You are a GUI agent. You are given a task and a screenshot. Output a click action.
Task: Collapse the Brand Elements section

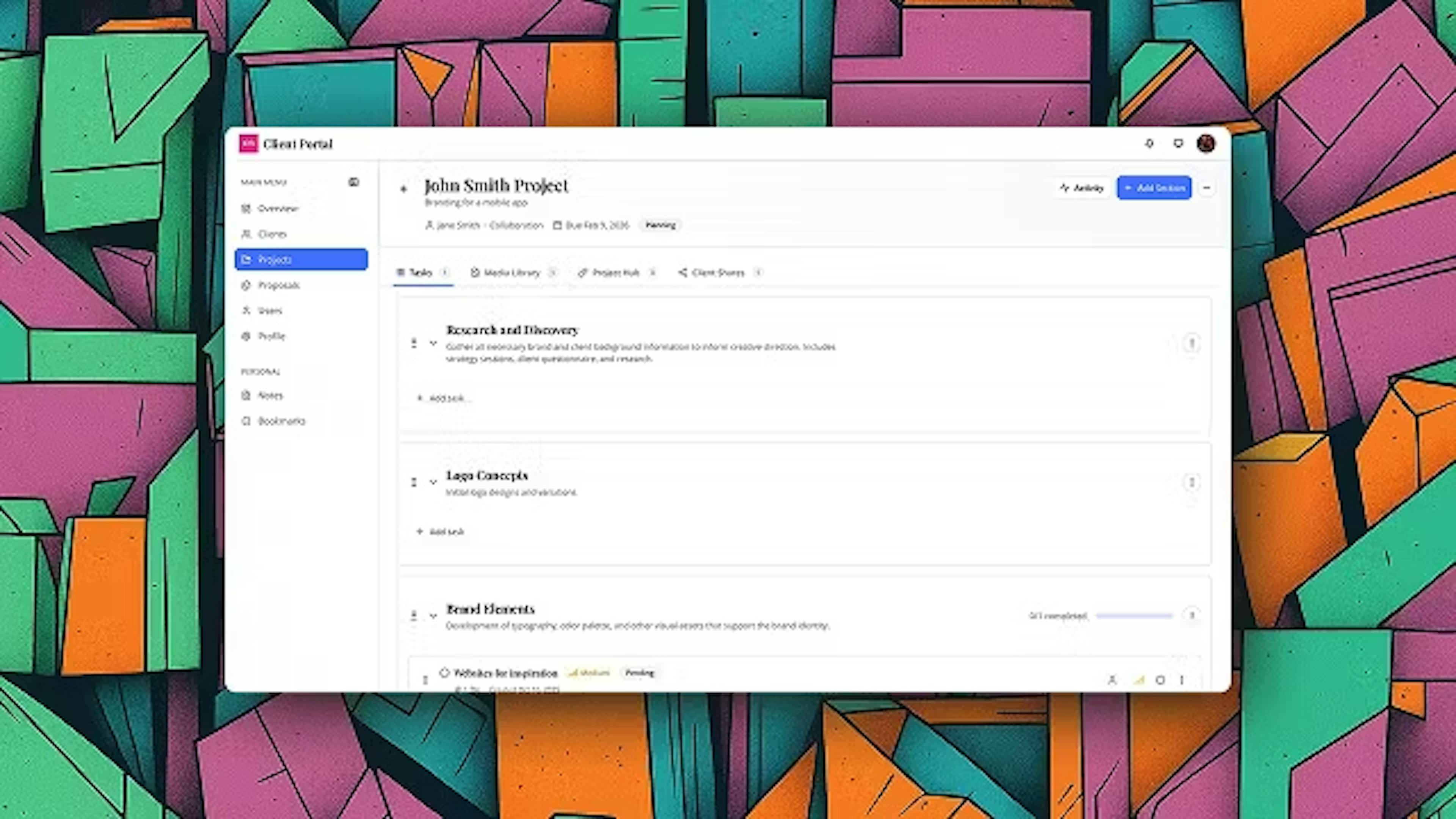[x=433, y=615]
